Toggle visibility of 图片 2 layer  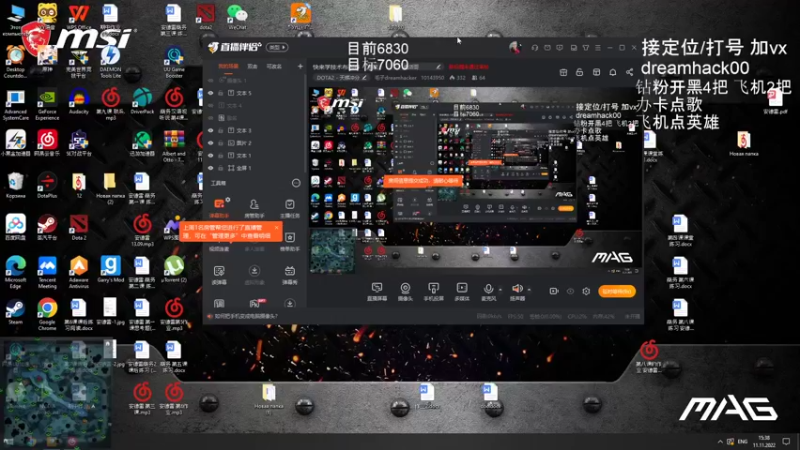210,143
